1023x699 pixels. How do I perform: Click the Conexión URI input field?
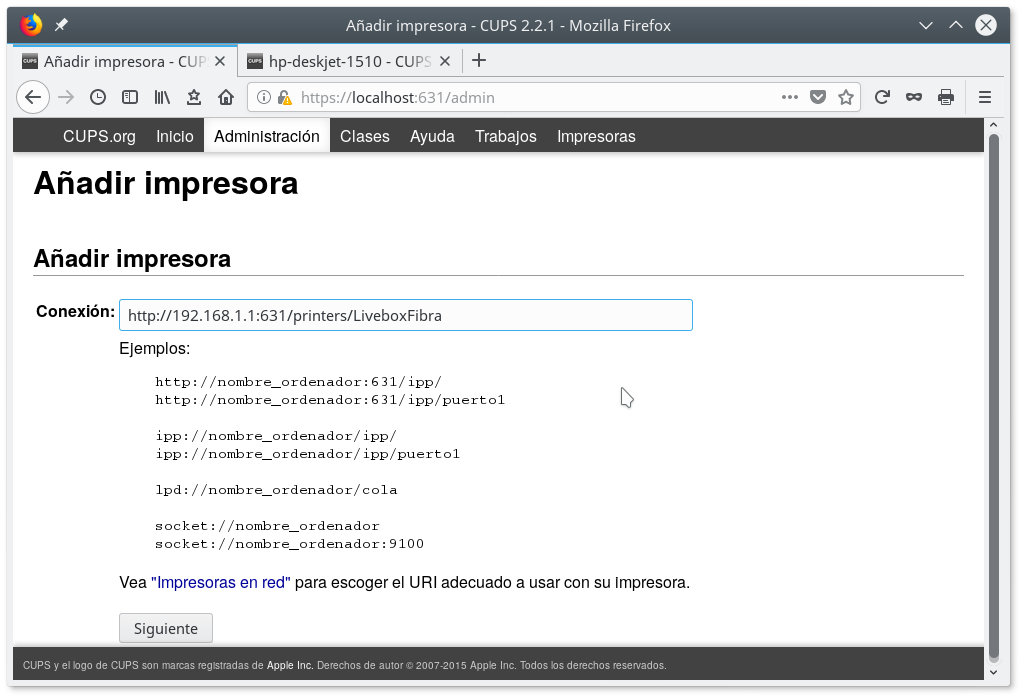(x=405, y=315)
